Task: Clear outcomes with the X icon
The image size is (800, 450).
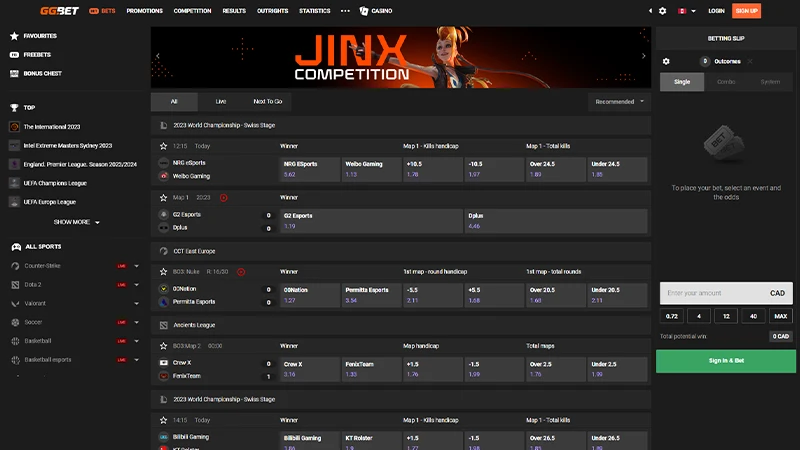Action: point(750,61)
